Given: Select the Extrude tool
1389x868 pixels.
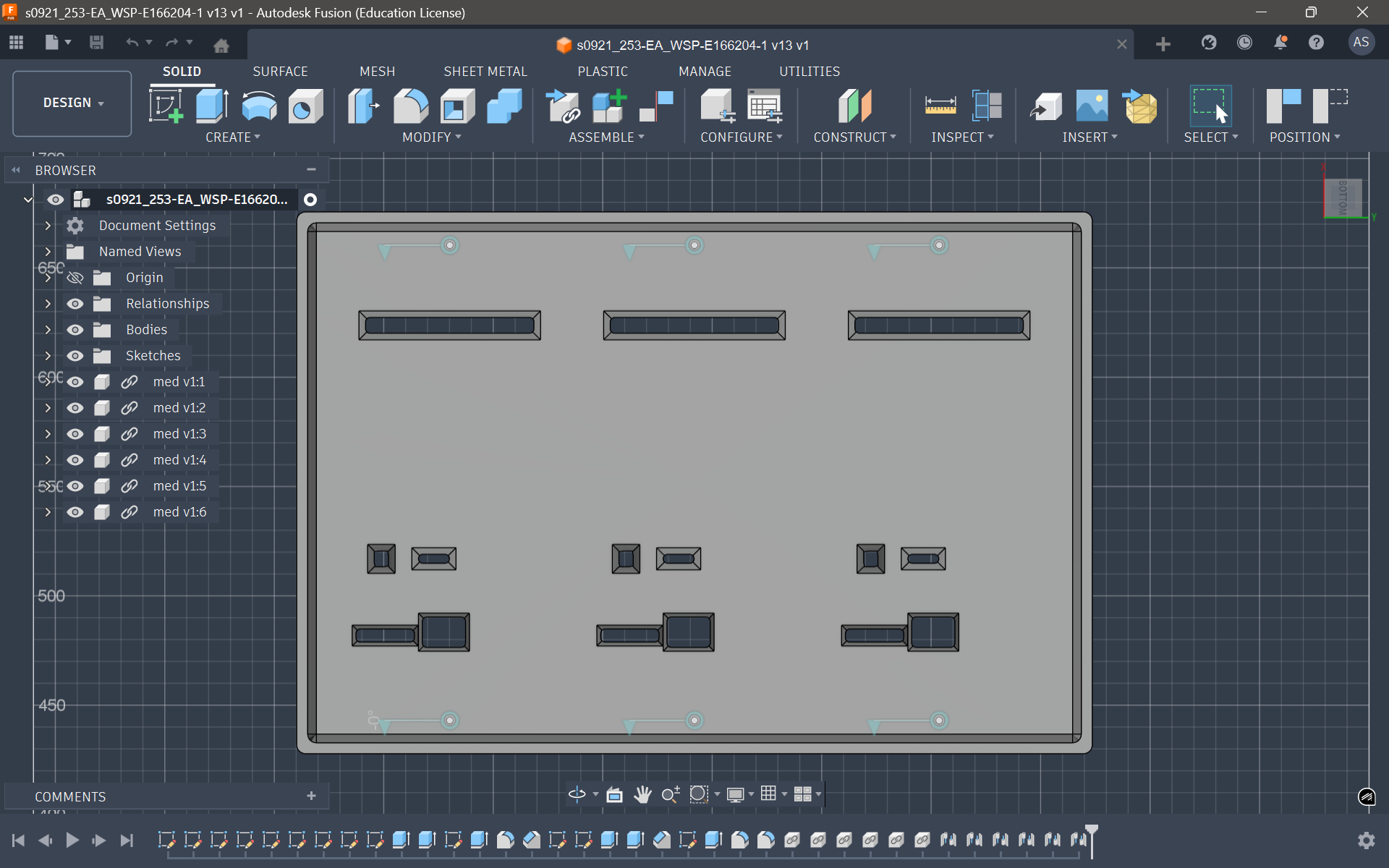Looking at the screenshot, I should click(212, 106).
